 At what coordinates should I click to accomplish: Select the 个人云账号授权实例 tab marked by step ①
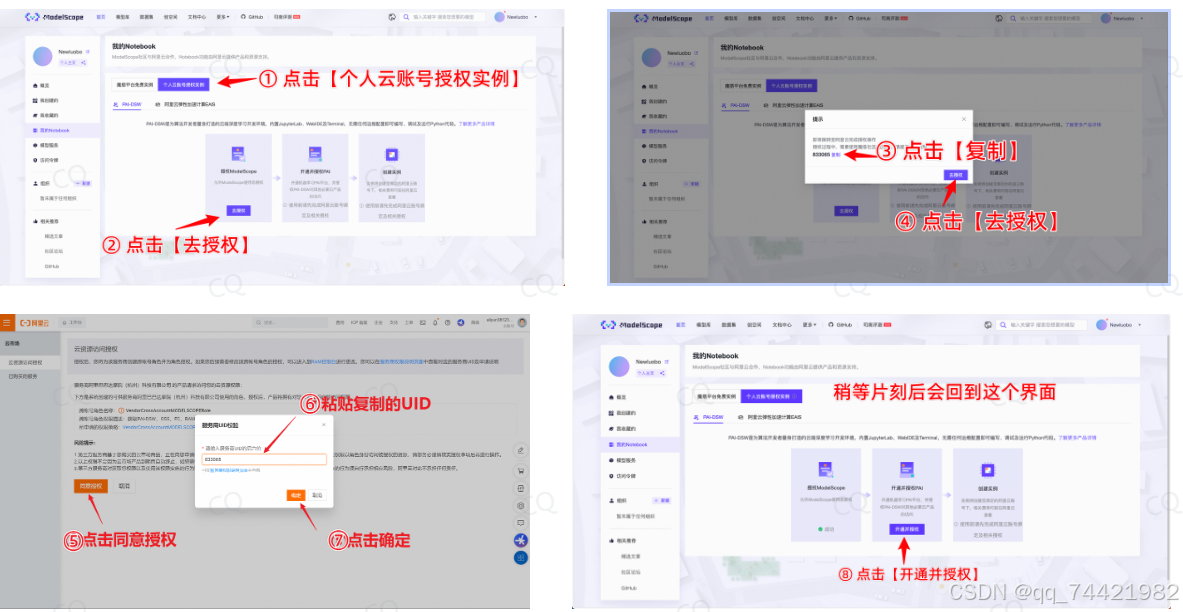(184, 85)
